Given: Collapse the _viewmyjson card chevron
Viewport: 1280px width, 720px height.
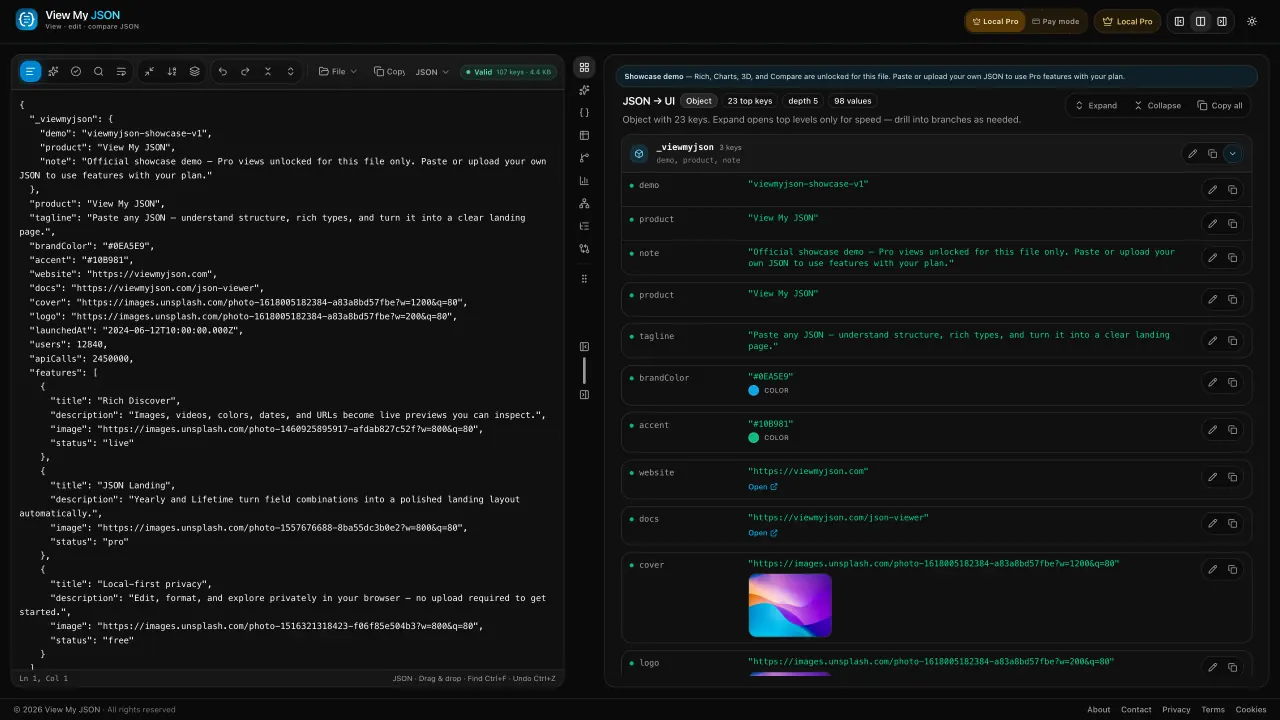Looking at the screenshot, I should (x=1233, y=154).
